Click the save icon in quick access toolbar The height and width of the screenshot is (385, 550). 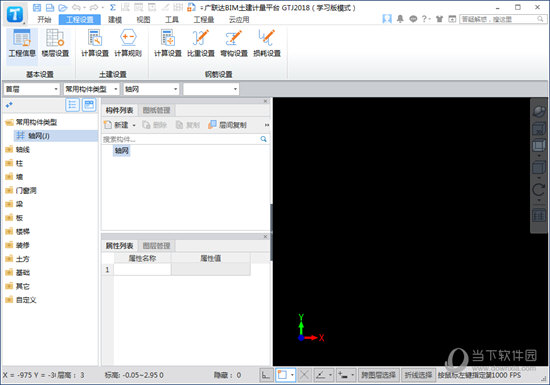point(37,7)
